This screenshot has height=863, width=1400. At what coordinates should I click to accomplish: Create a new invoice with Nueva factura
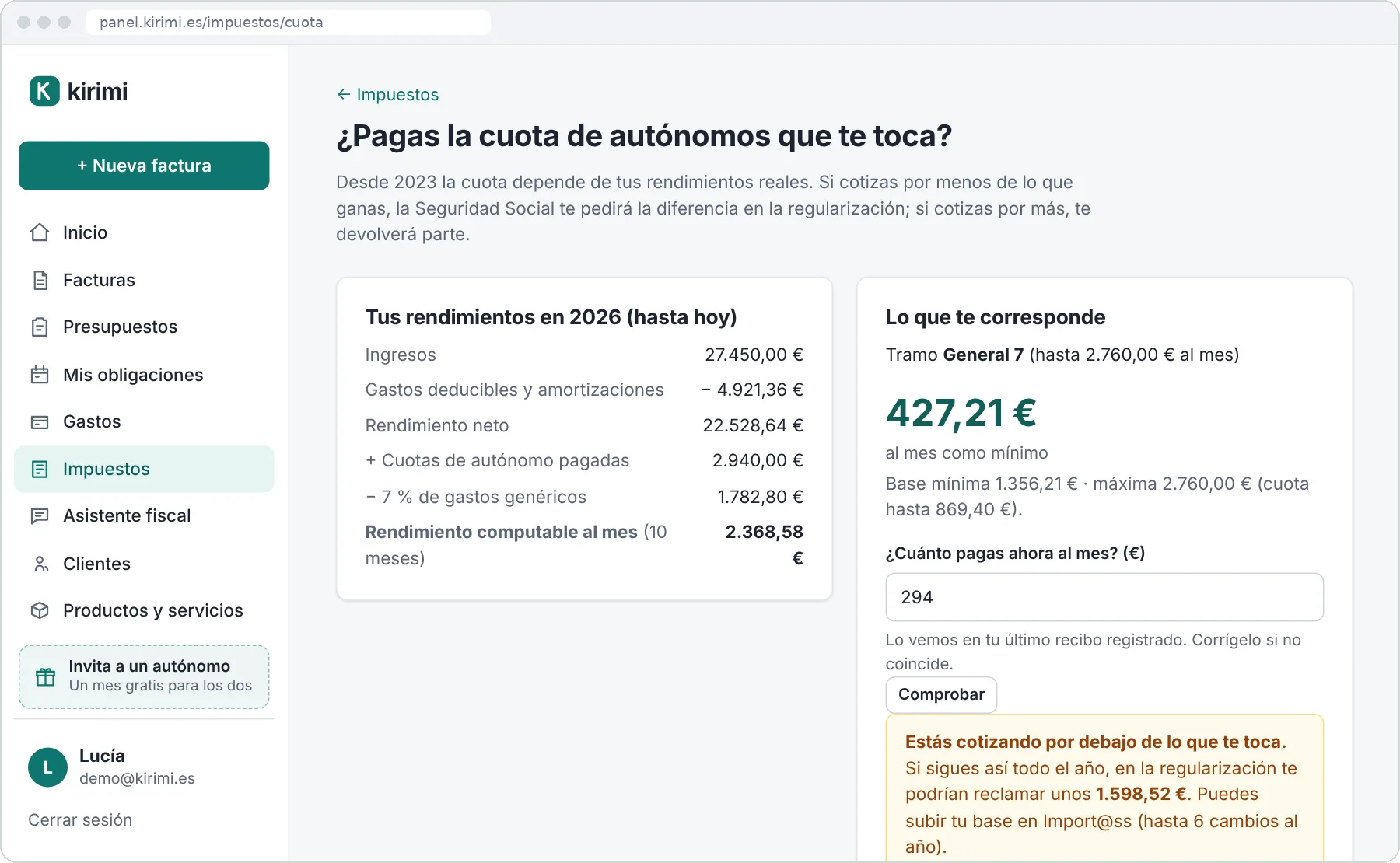[x=144, y=166]
